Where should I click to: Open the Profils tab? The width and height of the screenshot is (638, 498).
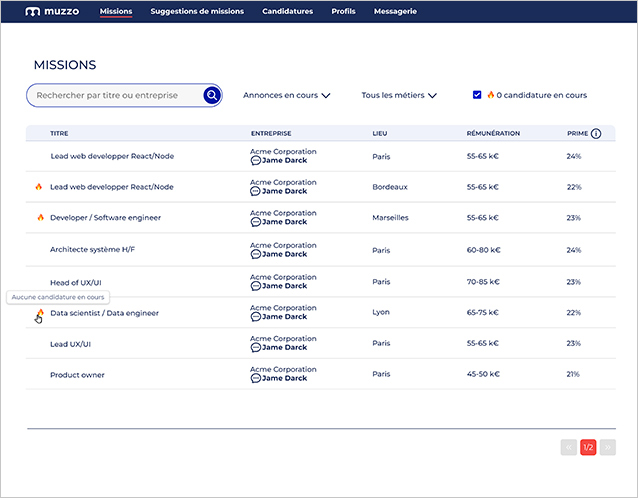click(343, 11)
